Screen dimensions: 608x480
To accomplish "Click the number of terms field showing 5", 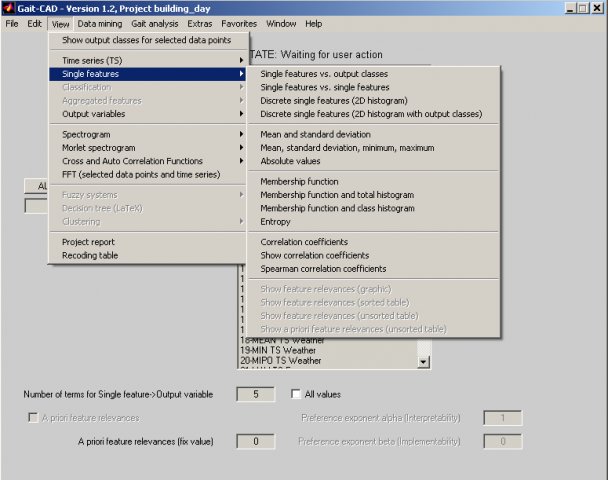I will [x=256, y=394].
